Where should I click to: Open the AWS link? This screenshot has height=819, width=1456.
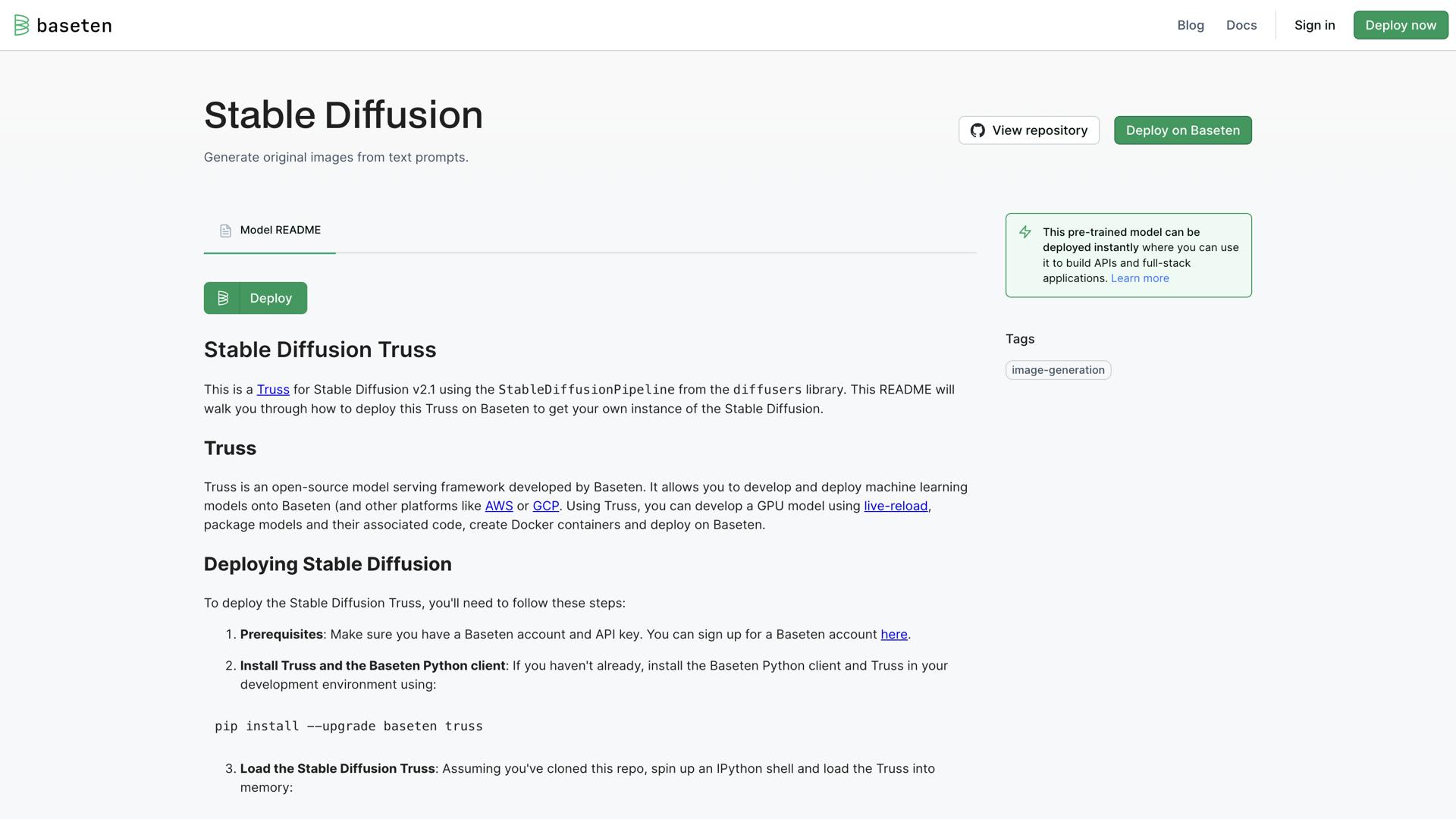click(x=498, y=506)
